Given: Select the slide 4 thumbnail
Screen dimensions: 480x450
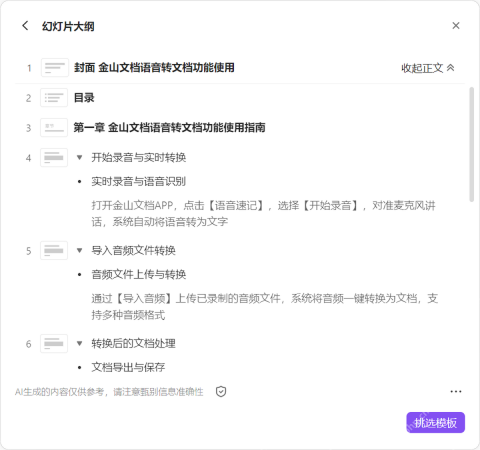Looking at the screenshot, I should (x=54, y=157).
